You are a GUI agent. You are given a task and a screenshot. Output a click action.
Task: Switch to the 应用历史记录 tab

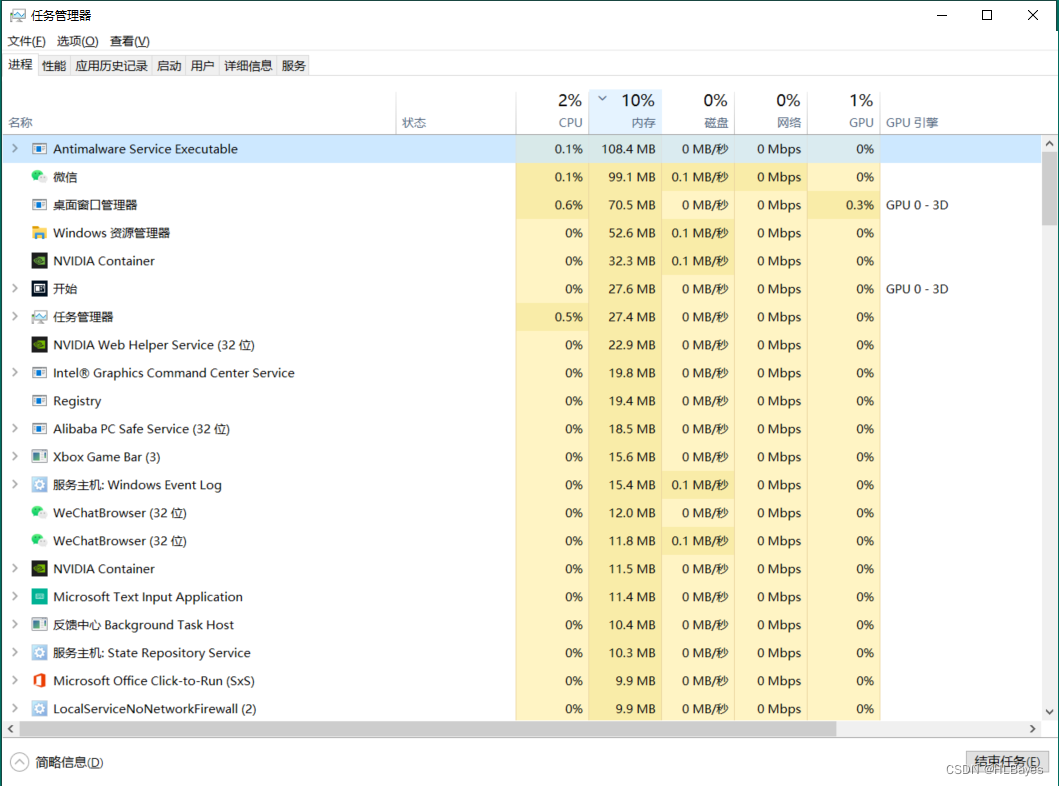point(111,66)
